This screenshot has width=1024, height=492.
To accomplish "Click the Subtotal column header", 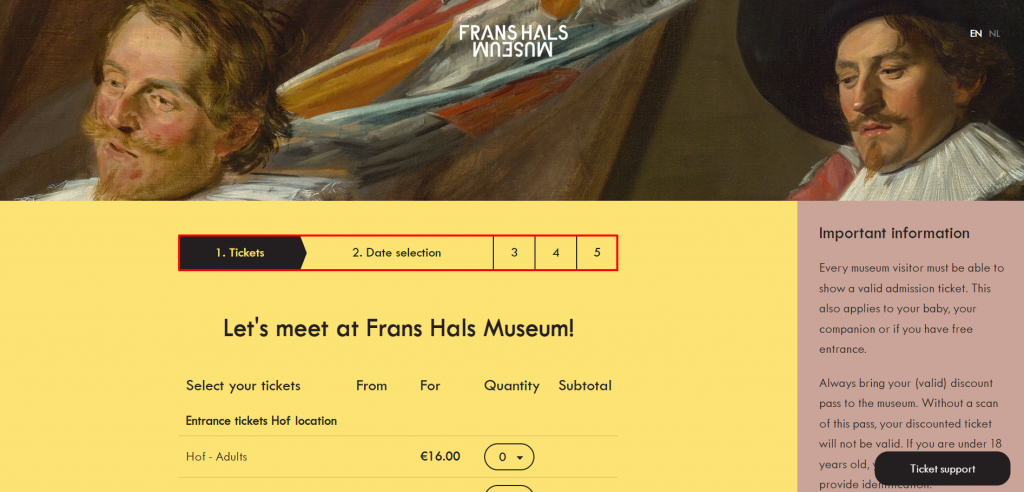I will [585, 386].
